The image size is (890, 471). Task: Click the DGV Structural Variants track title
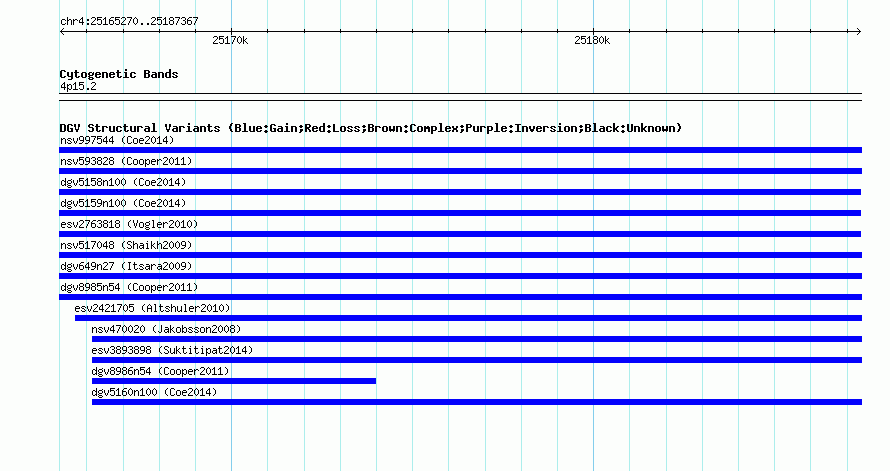371,128
